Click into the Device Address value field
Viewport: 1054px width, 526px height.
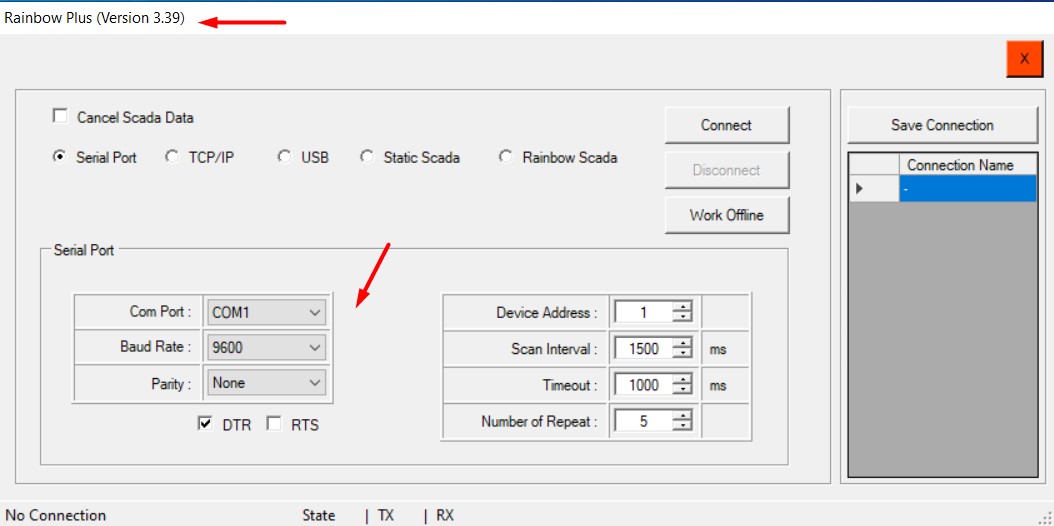[x=643, y=312]
